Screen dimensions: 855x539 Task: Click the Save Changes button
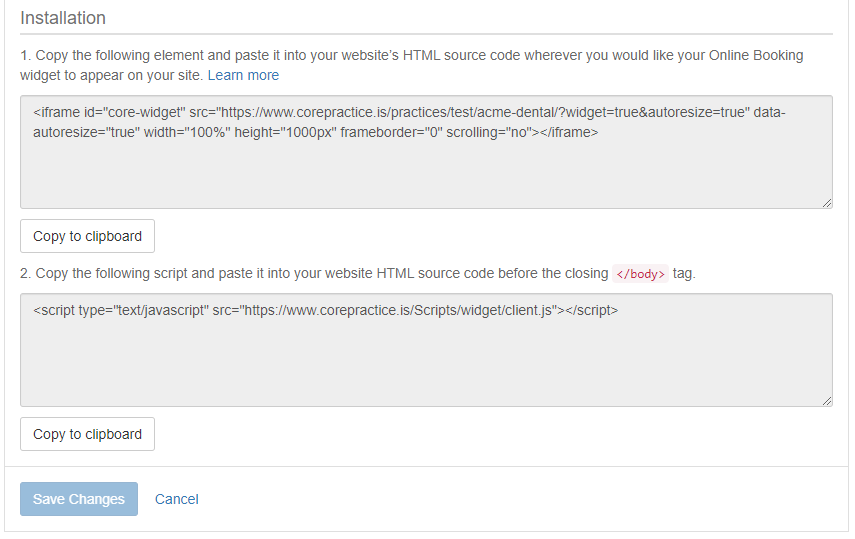click(x=79, y=499)
